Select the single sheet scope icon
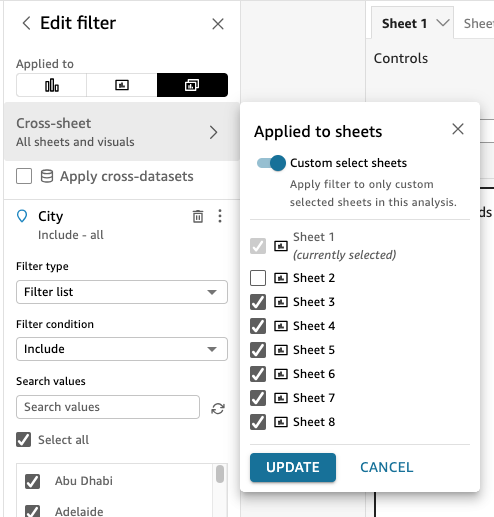Screen dimensions: 494x517 [x=122, y=85]
